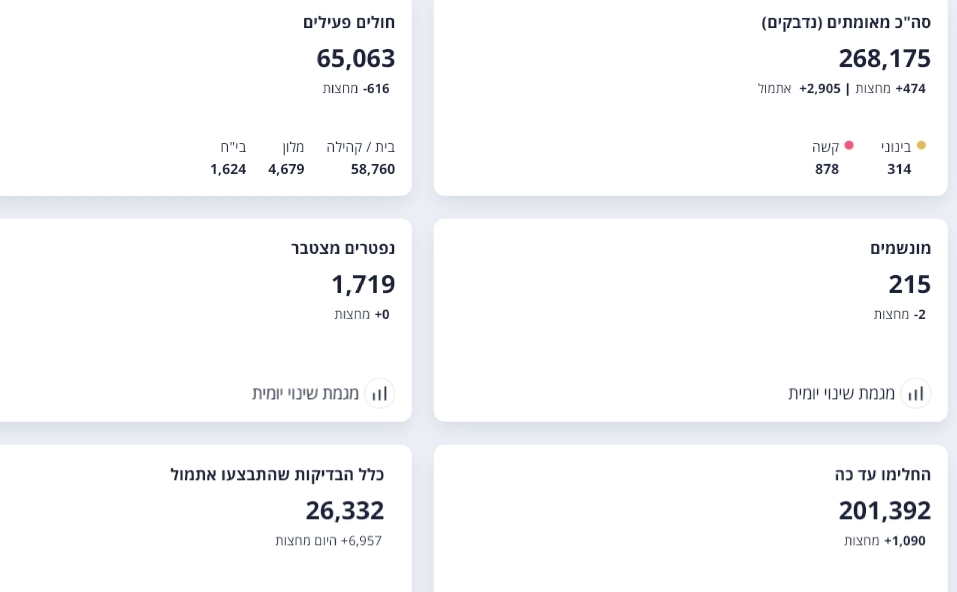Click the בי"ח value 1,624
The image size is (957, 592).
[x=228, y=169]
